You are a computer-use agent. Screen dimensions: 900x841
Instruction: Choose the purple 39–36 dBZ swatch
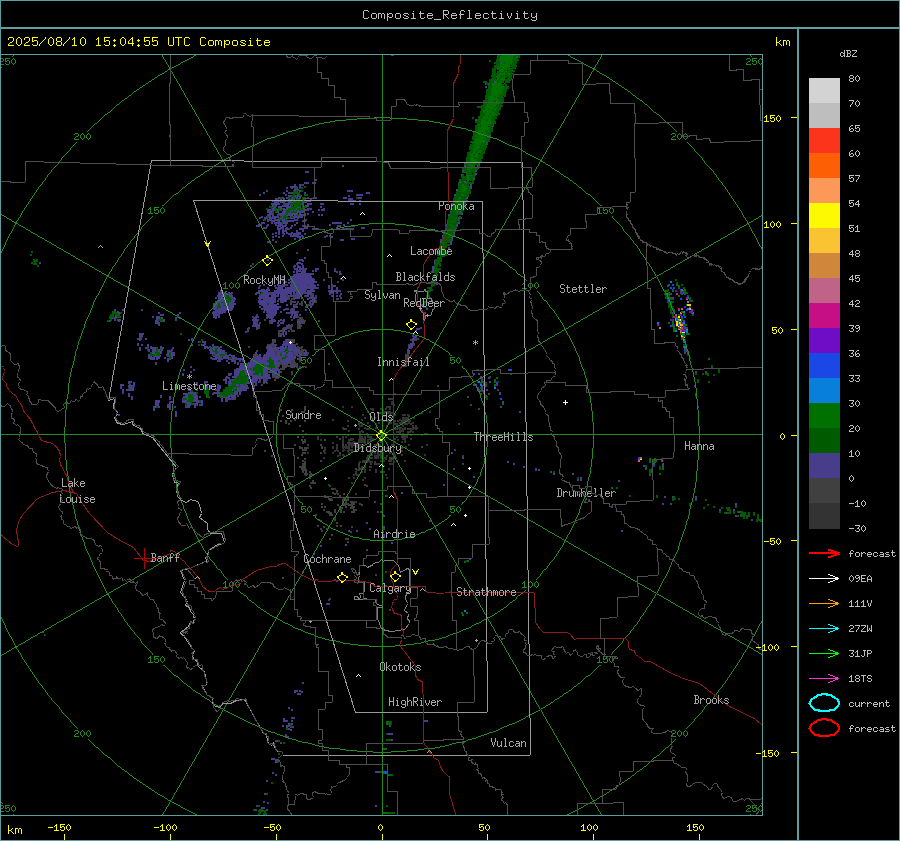[824, 341]
